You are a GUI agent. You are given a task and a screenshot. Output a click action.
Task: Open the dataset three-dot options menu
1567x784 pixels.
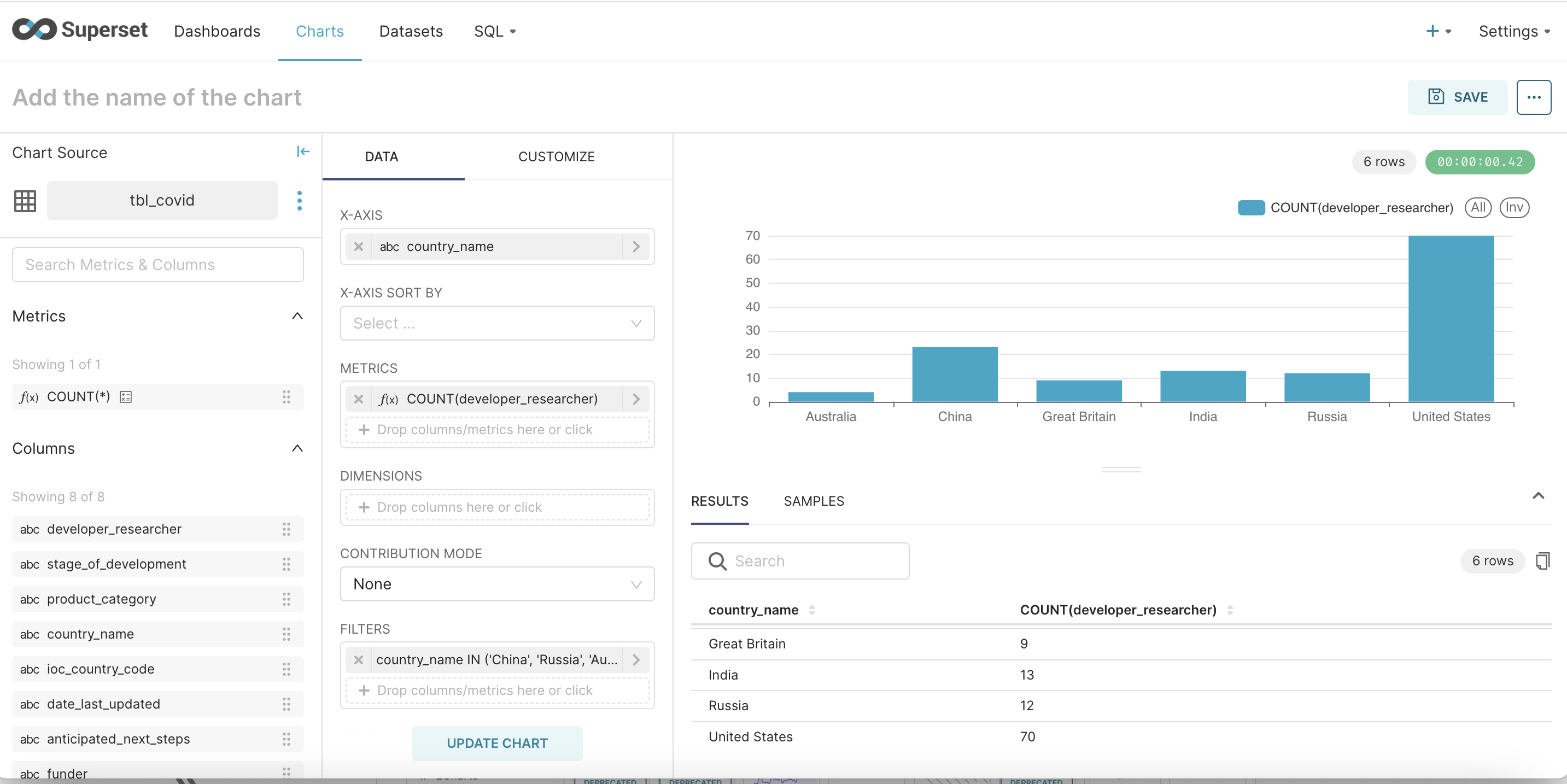point(299,201)
